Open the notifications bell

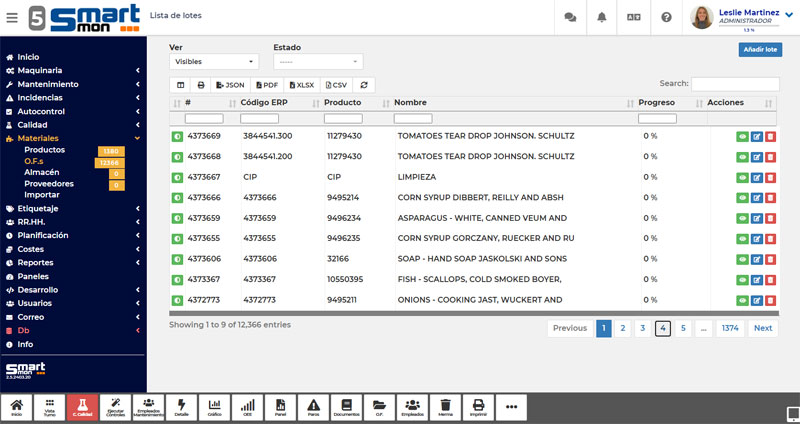602,17
